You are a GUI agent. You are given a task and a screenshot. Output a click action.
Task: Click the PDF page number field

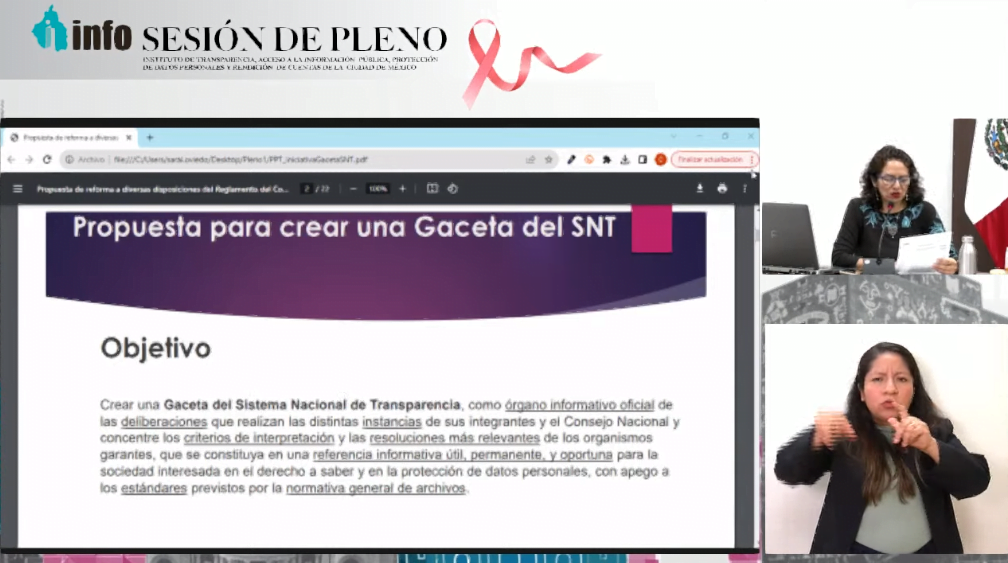(x=308, y=188)
